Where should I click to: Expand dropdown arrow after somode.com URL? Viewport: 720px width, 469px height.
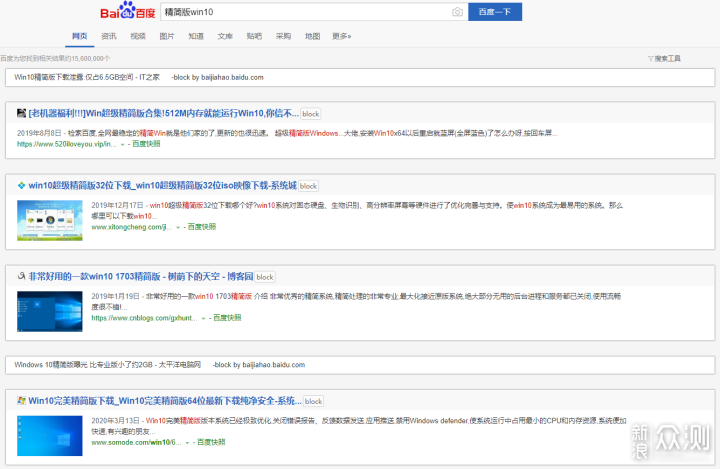click(187, 443)
